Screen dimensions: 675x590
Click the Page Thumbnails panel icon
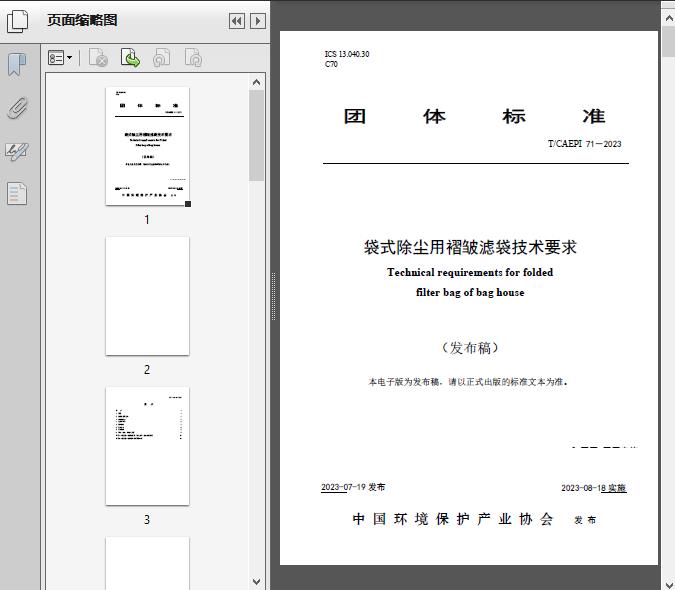coord(18,21)
